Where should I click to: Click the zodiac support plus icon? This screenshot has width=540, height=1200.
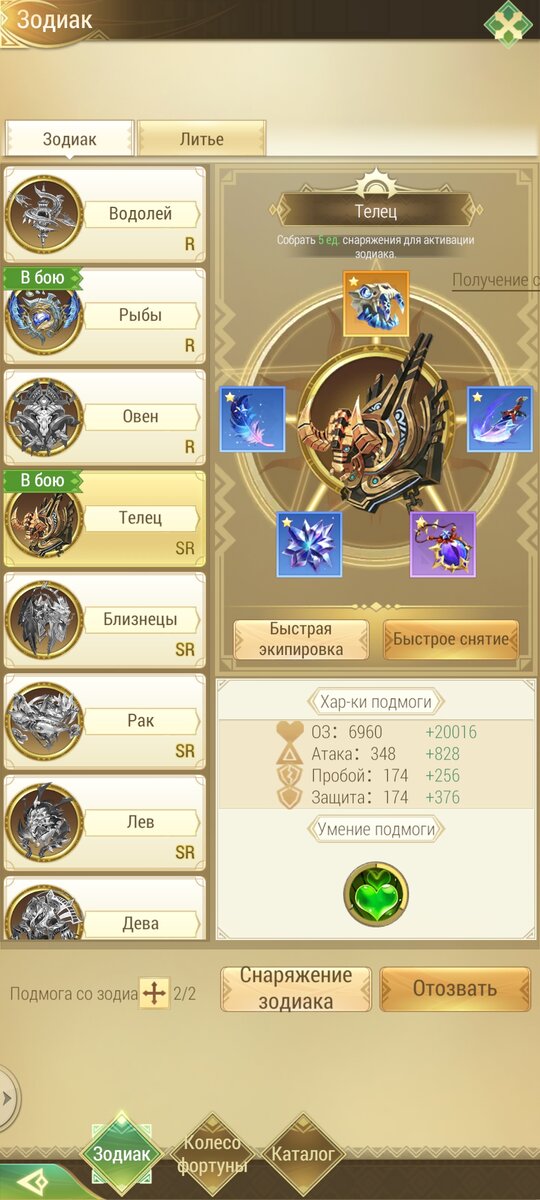coord(154,994)
